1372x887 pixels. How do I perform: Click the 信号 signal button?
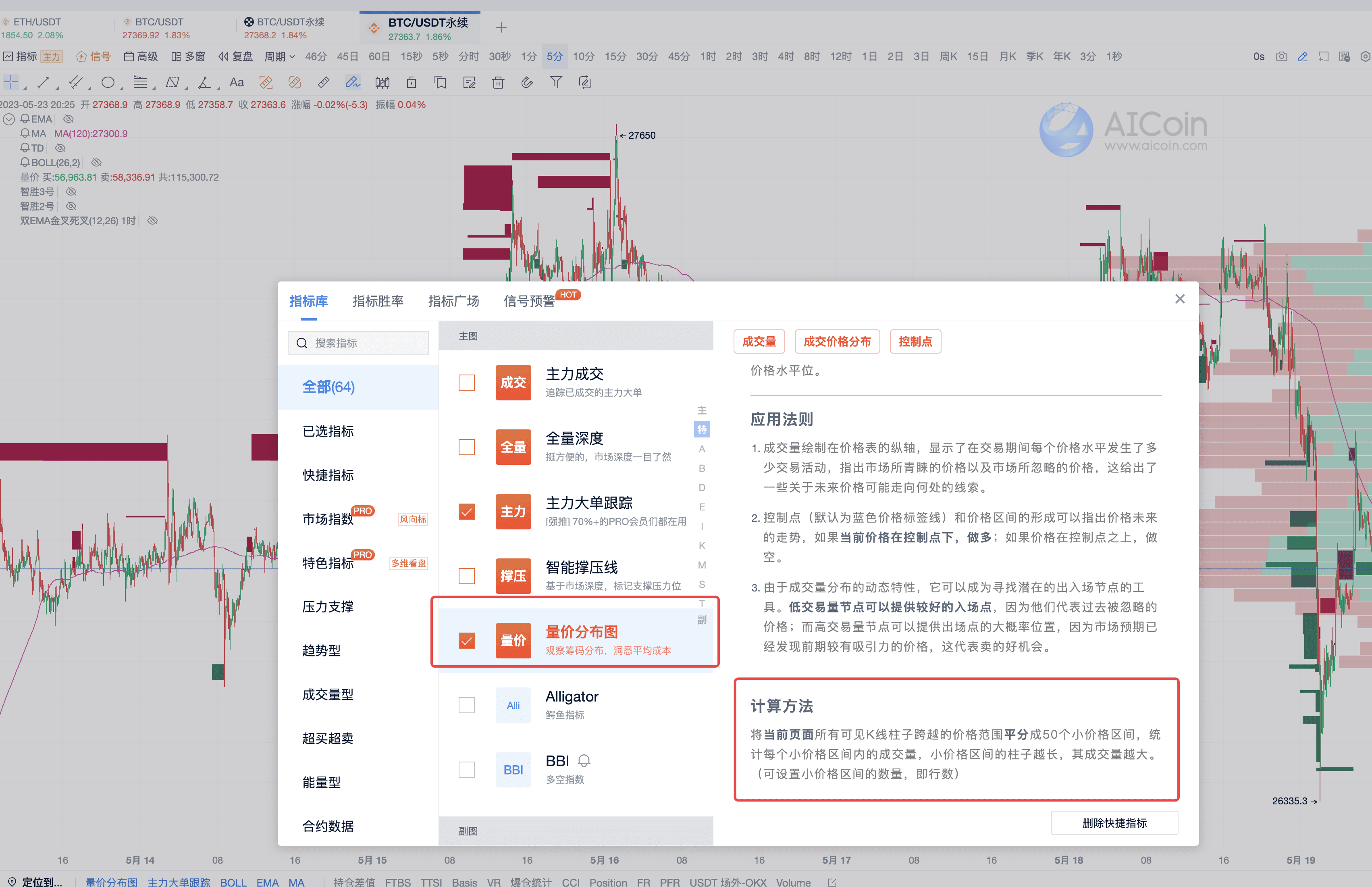pos(94,56)
